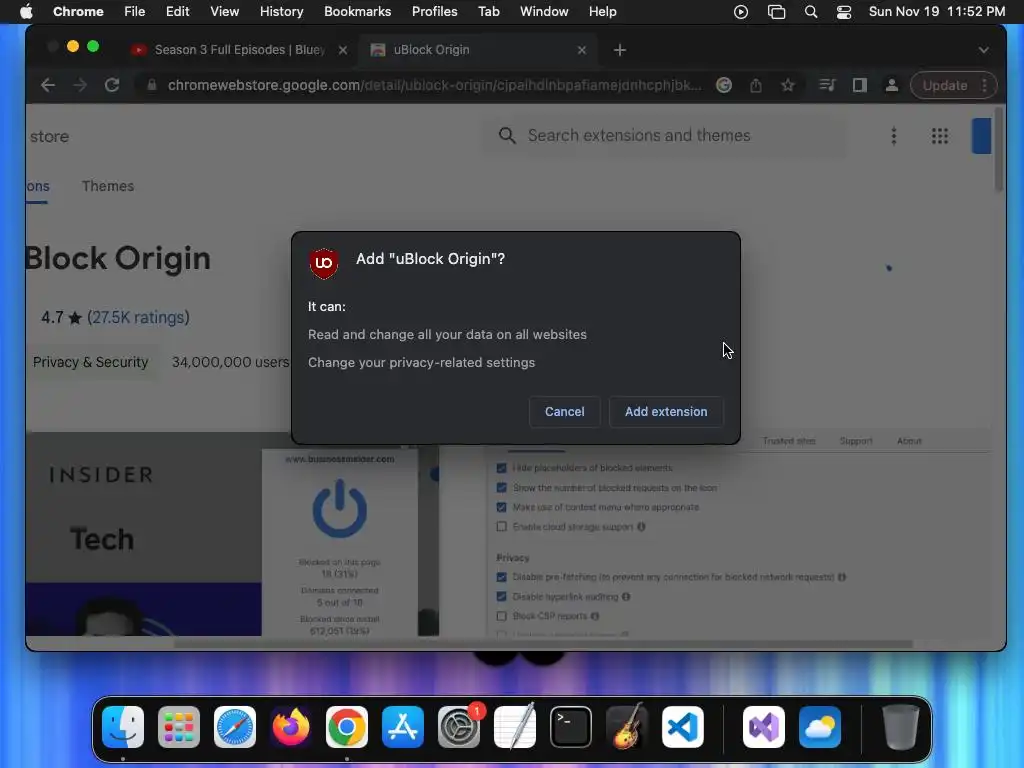Click the Update button in Chrome toolbar

tap(953, 85)
